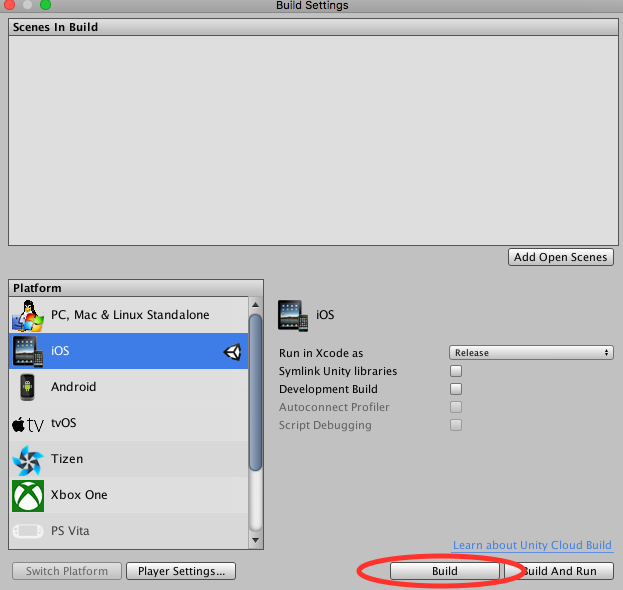The image size is (623, 590).
Task: Click the platform list scroll down arrow
Action: [255, 540]
